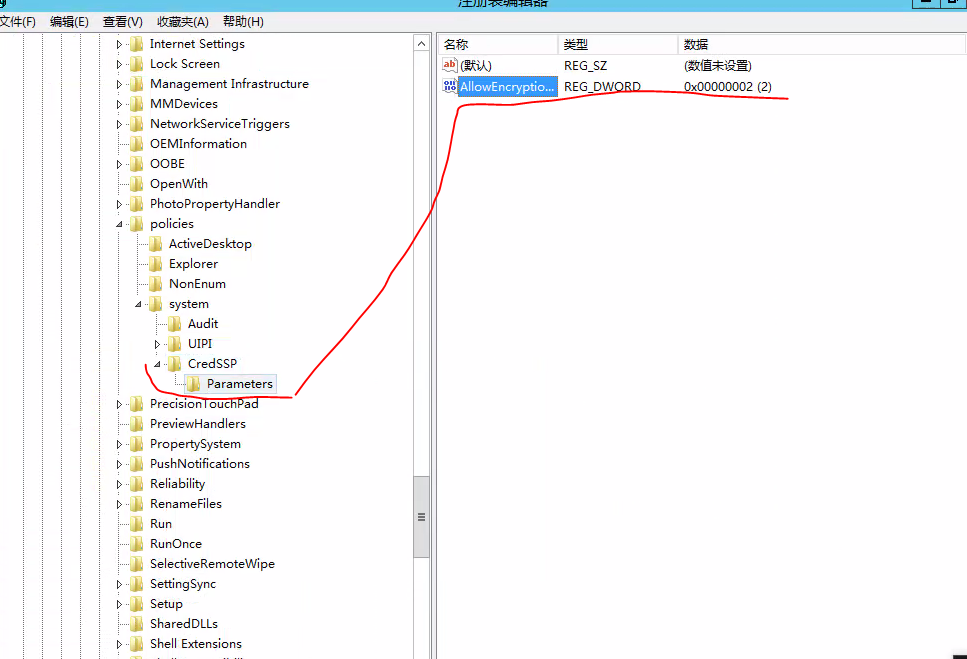Open the 帮助(H) menu
This screenshot has height=659, width=967.
tap(243, 22)
